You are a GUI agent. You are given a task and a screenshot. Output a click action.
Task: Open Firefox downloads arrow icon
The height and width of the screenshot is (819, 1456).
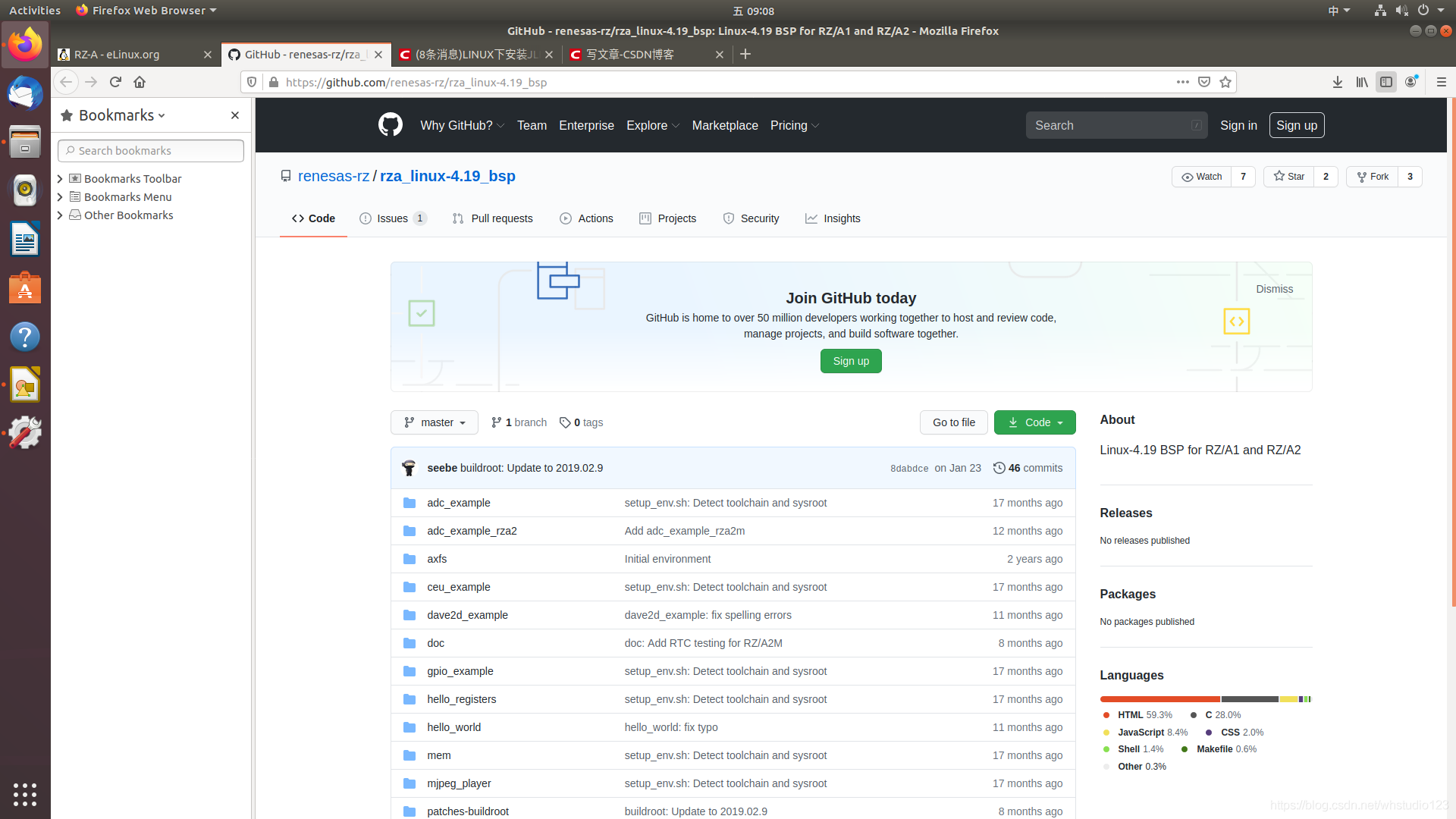pyautogui.click(x=1338, y=82)
